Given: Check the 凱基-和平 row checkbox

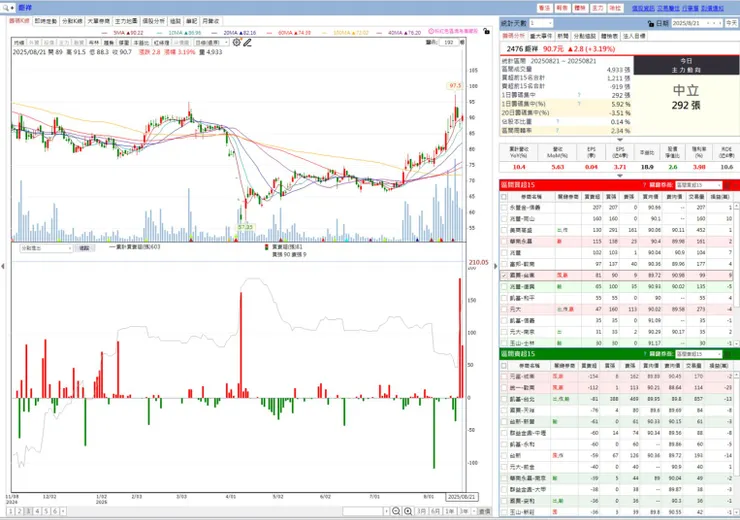Looking at the screenshot, I should click(x=504, y=298).
